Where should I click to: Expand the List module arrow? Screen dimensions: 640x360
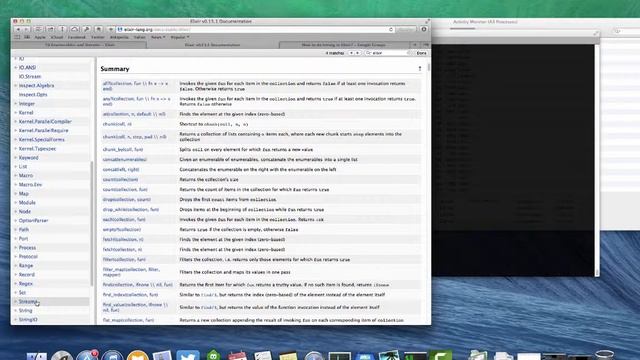pos(16,167)
